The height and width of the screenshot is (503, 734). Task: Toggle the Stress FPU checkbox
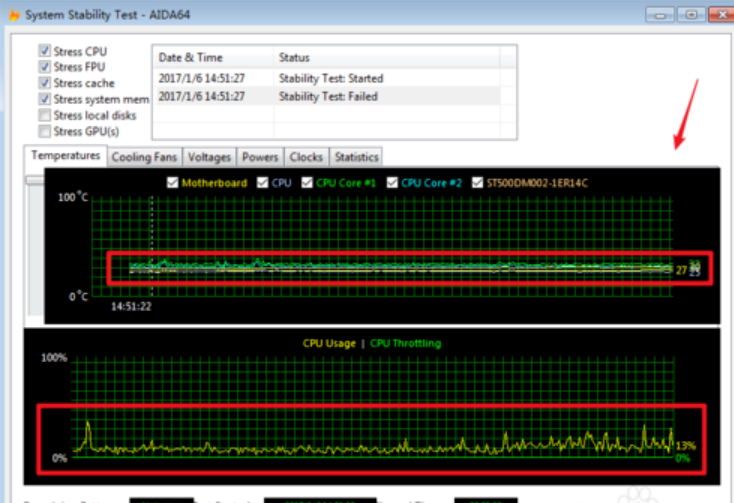click(x=44, y=67)
